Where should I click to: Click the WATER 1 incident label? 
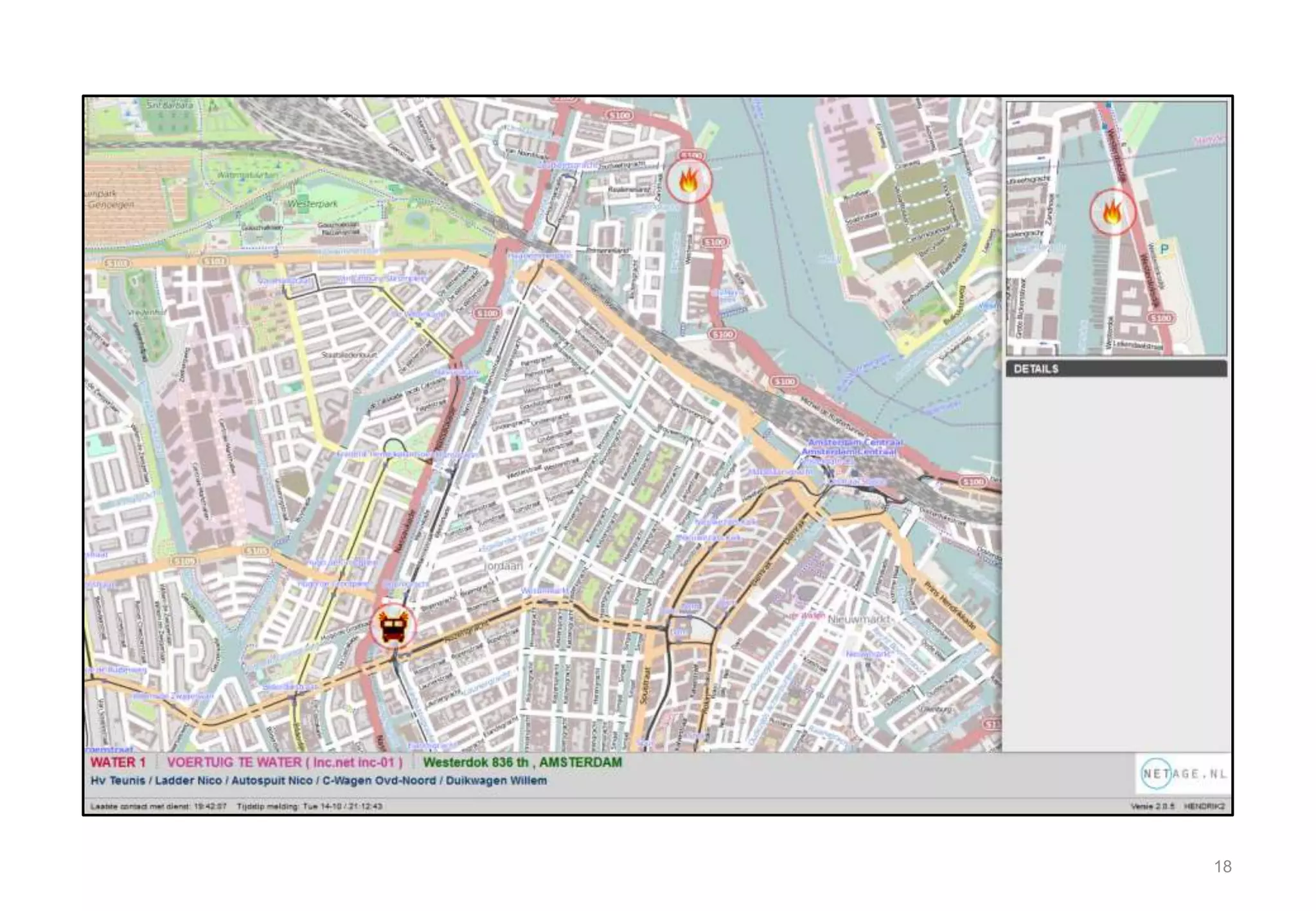(x=118, y=763)
